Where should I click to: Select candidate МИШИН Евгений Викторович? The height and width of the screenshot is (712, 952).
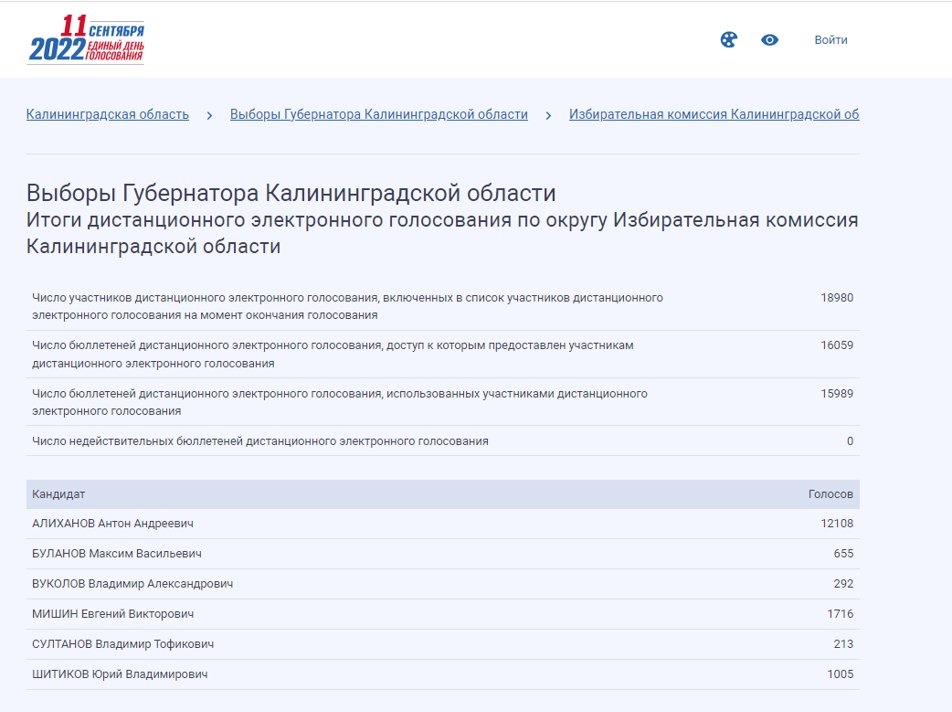(113, 614)
